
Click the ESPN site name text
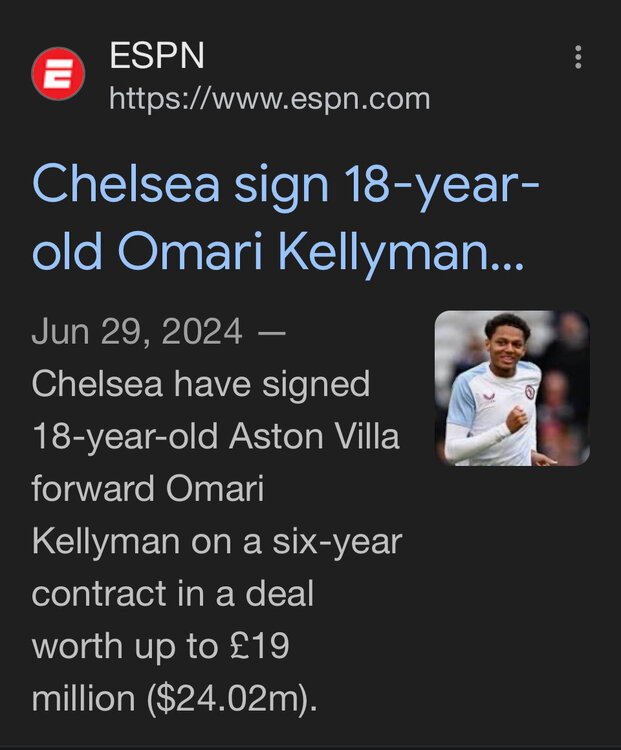[157, 55]
